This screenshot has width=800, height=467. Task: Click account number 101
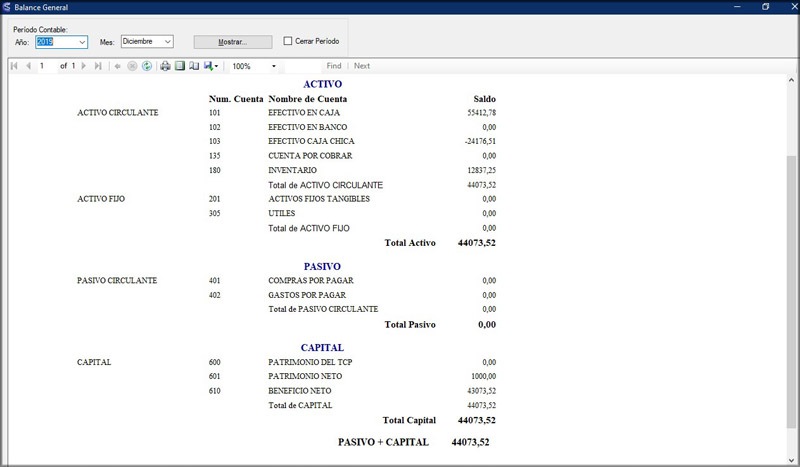(214, 112)
